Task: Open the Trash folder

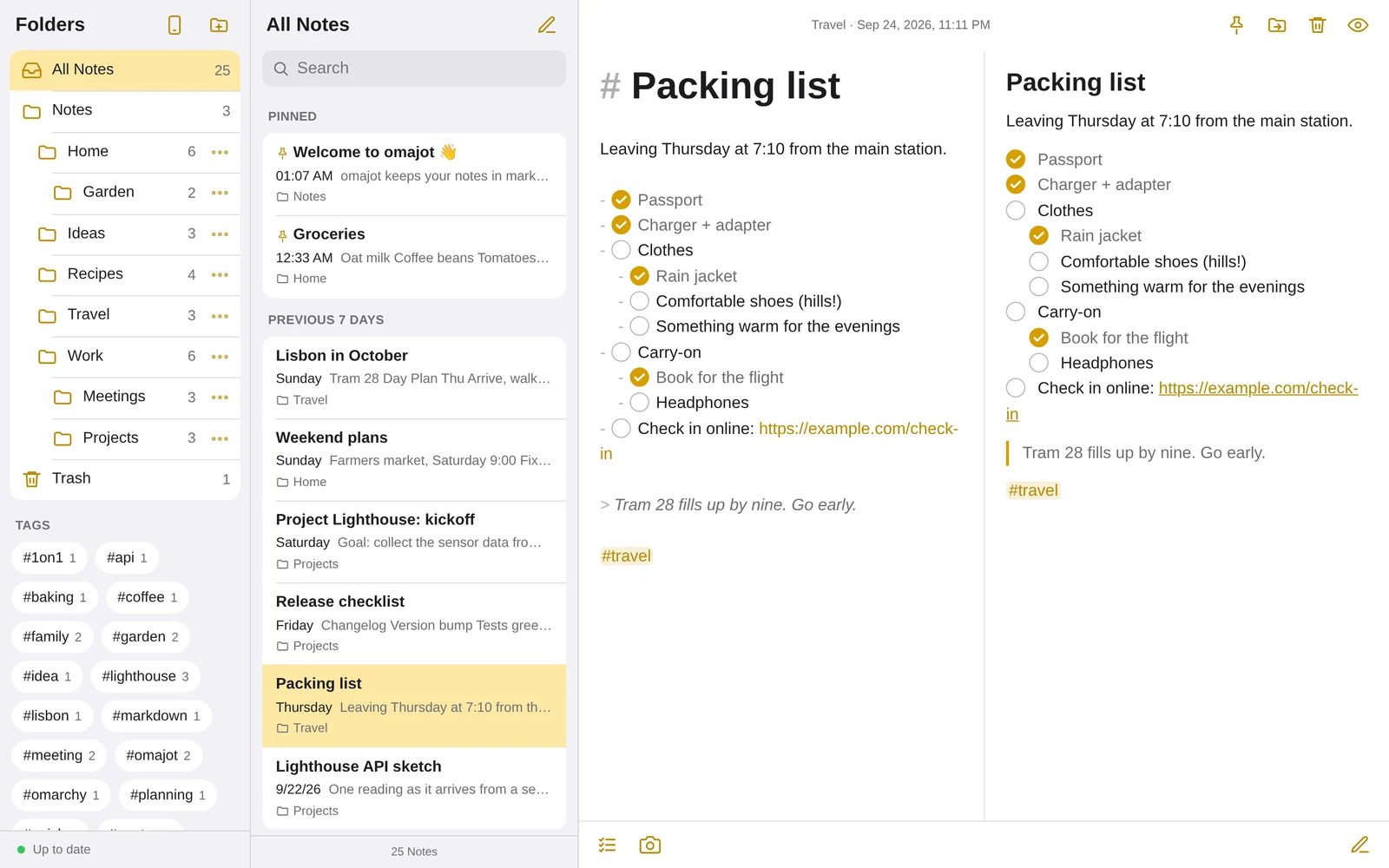Action: click(125, 478)
